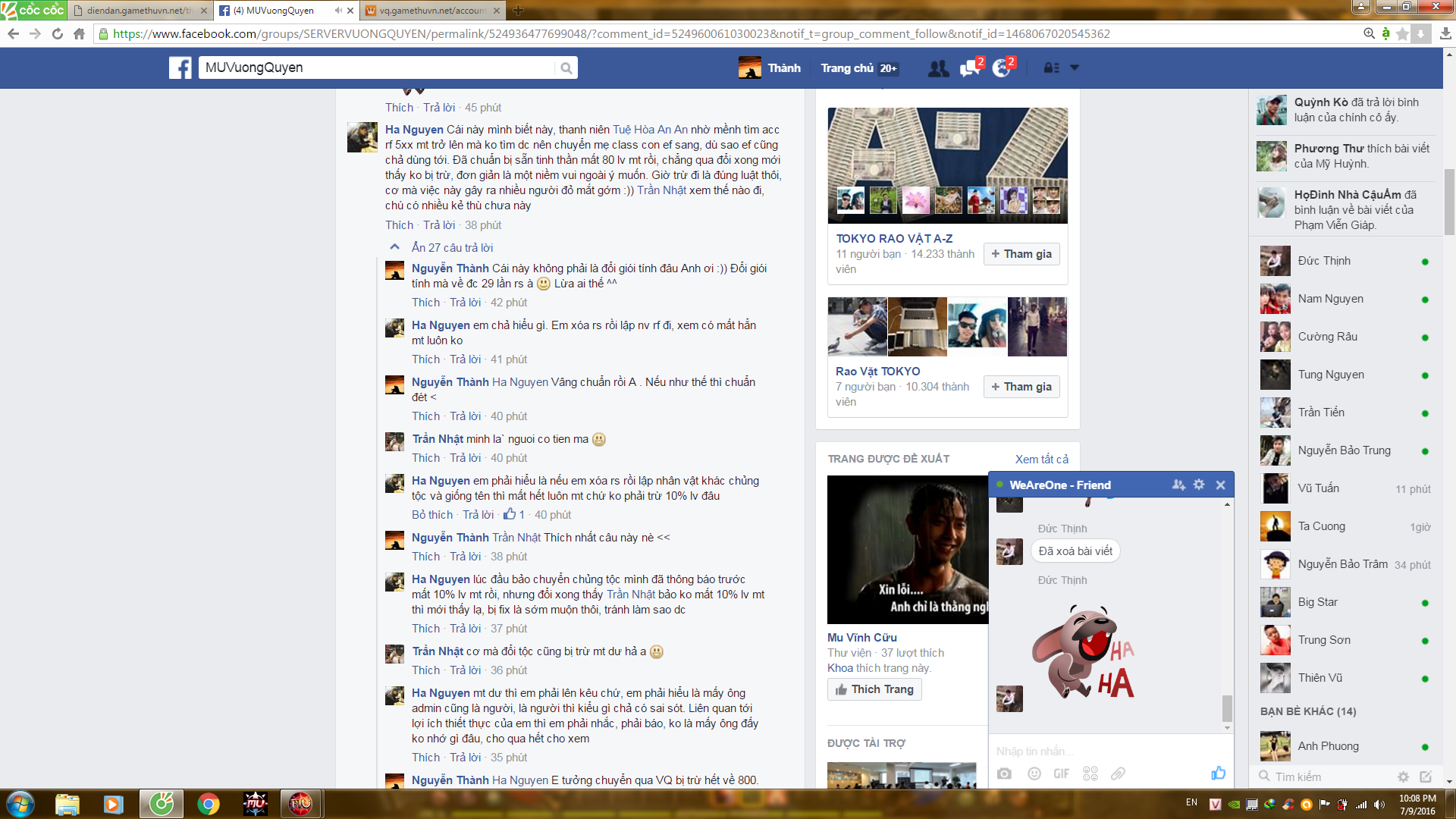Click the chat camera photo icon
The height and width of the screenshot is (819, 1456).
coord(1004,773)
